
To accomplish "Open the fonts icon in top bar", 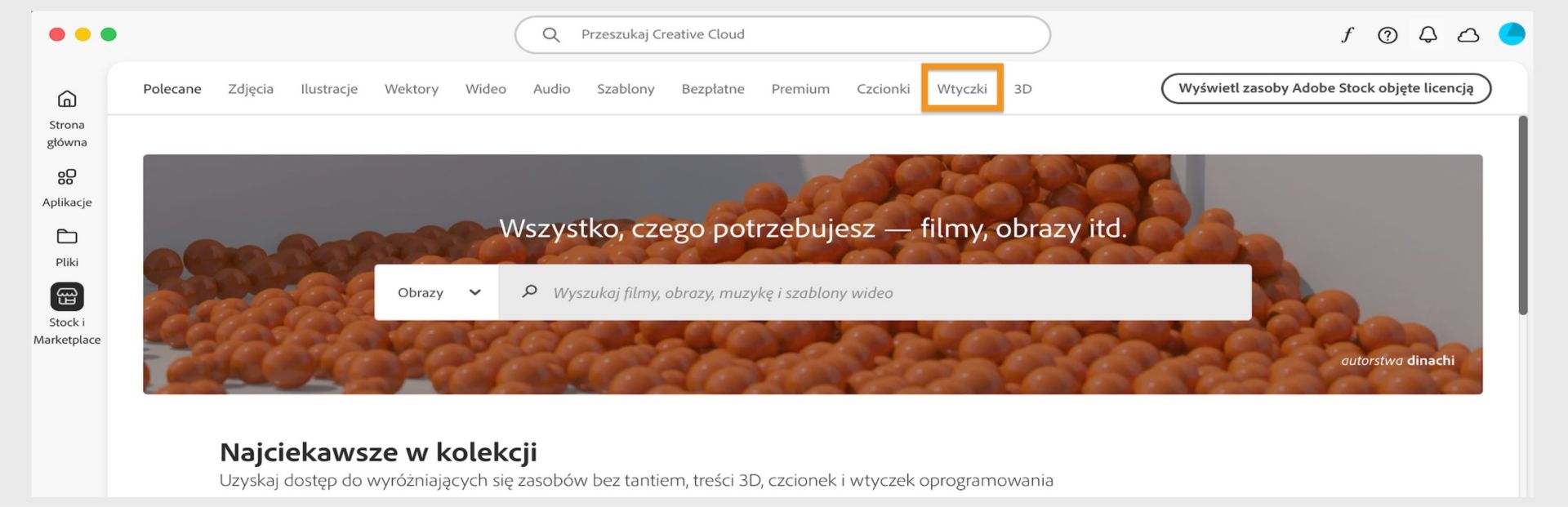I will (x=1347, y=34).
